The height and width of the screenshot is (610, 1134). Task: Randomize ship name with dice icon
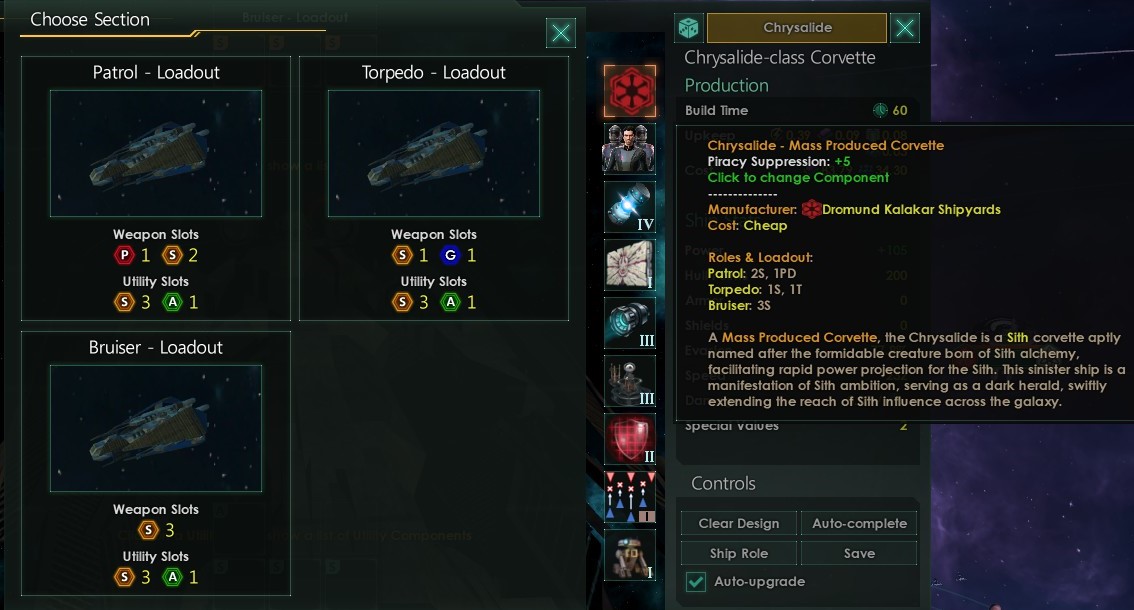(x=688, y=28)
